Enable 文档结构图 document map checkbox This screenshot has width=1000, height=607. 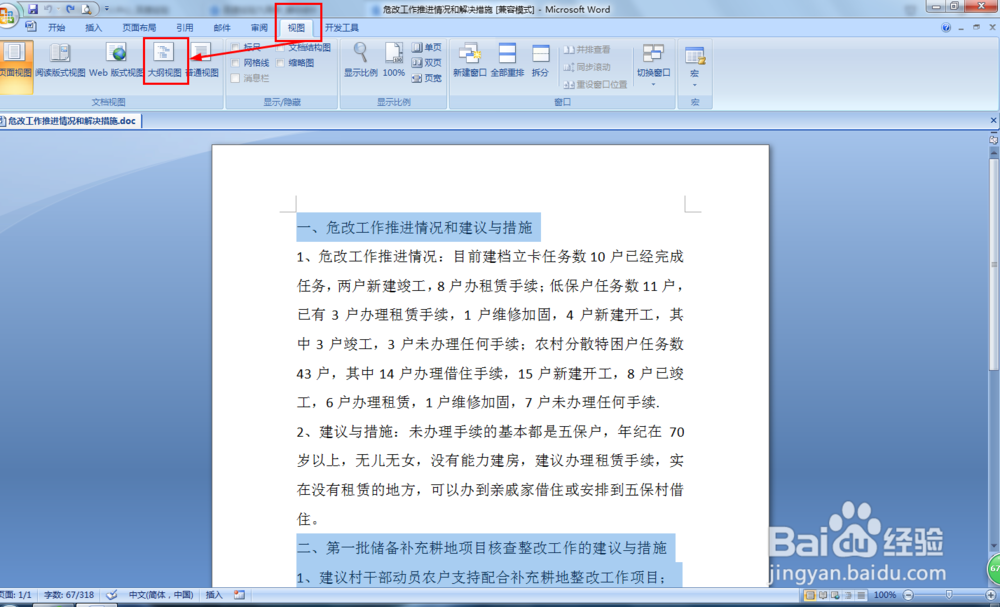(283, 46)
